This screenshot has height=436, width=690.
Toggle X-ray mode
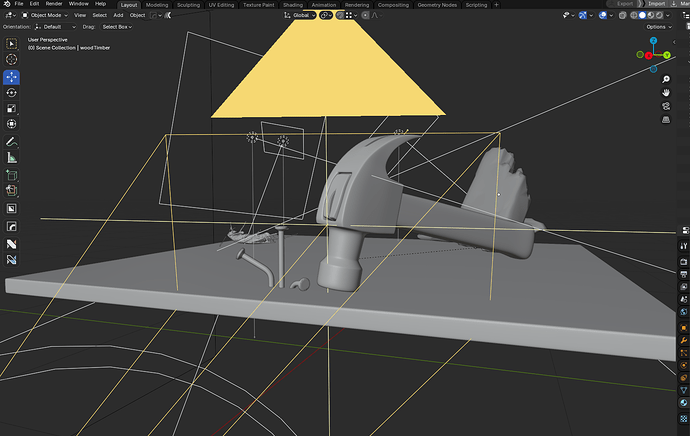click(622, 15)
